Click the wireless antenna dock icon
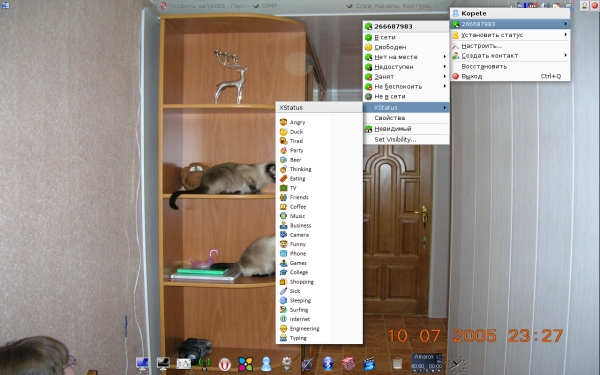Viewport: 600px width, 375px height. 204,364
